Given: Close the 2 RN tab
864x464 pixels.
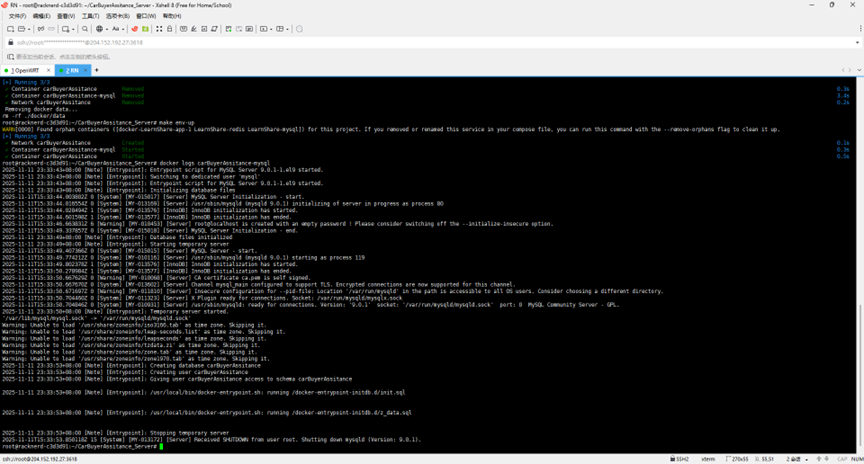Looking at the screenshot, I should 85,71.
